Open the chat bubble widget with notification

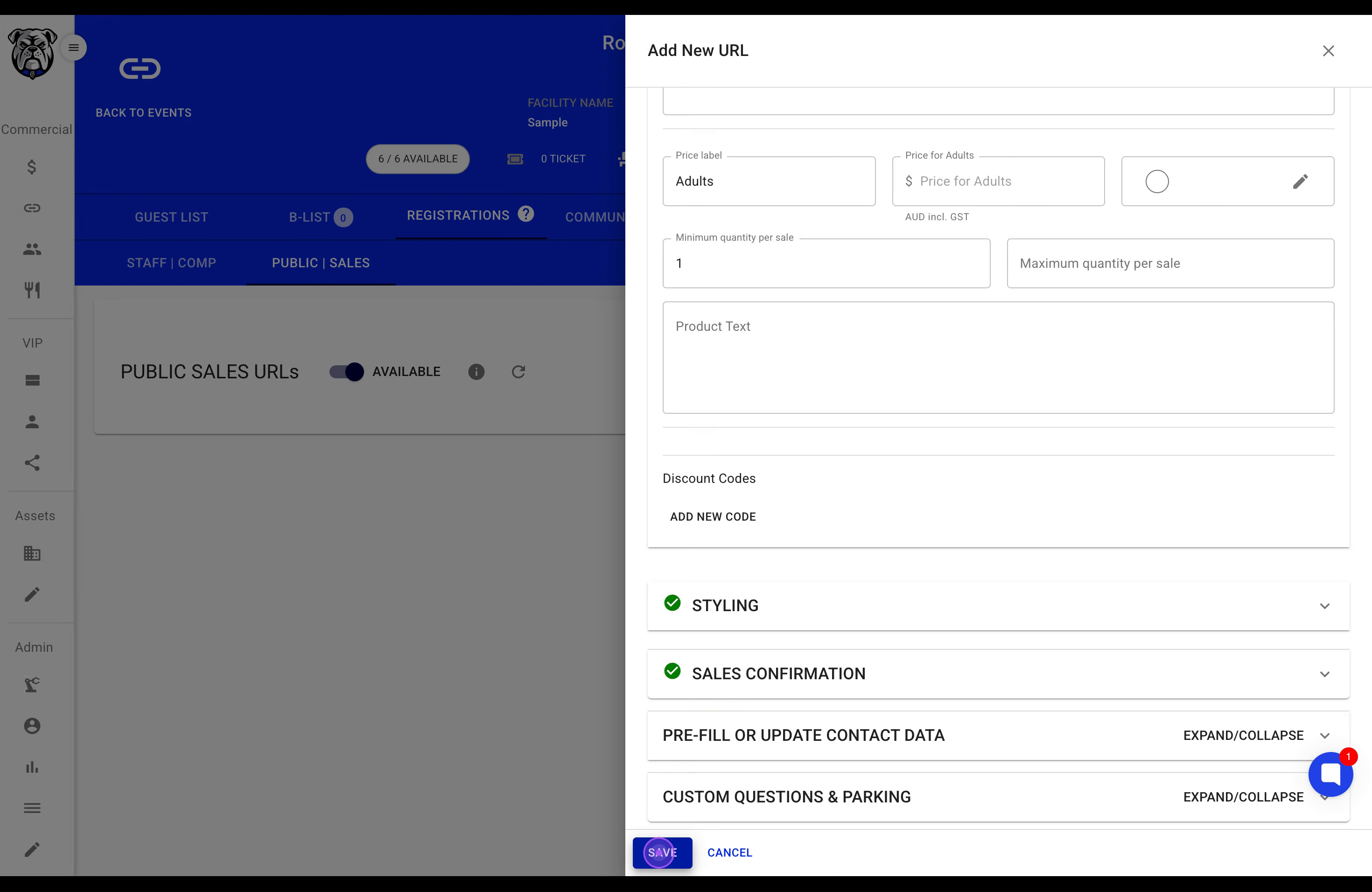pos(1330,774)
